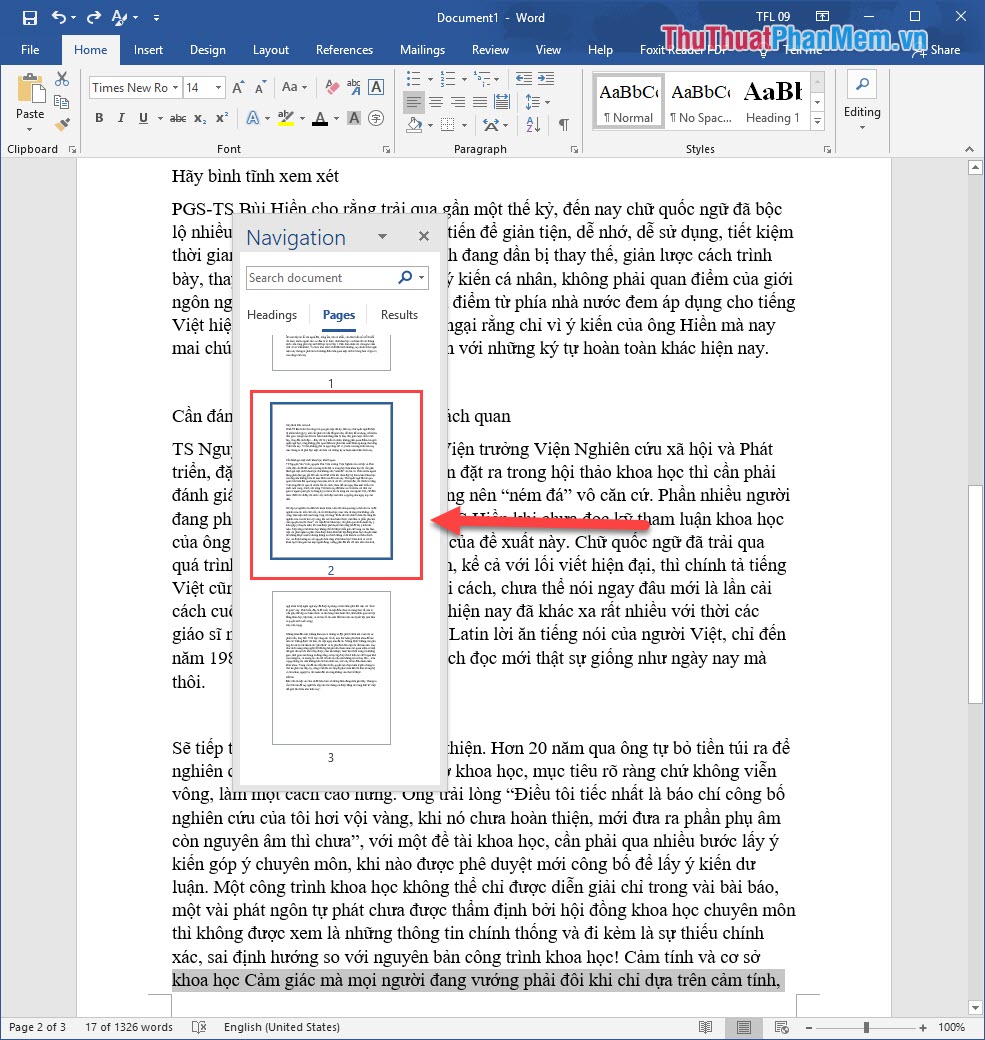Apply red font color

point(320,118)
